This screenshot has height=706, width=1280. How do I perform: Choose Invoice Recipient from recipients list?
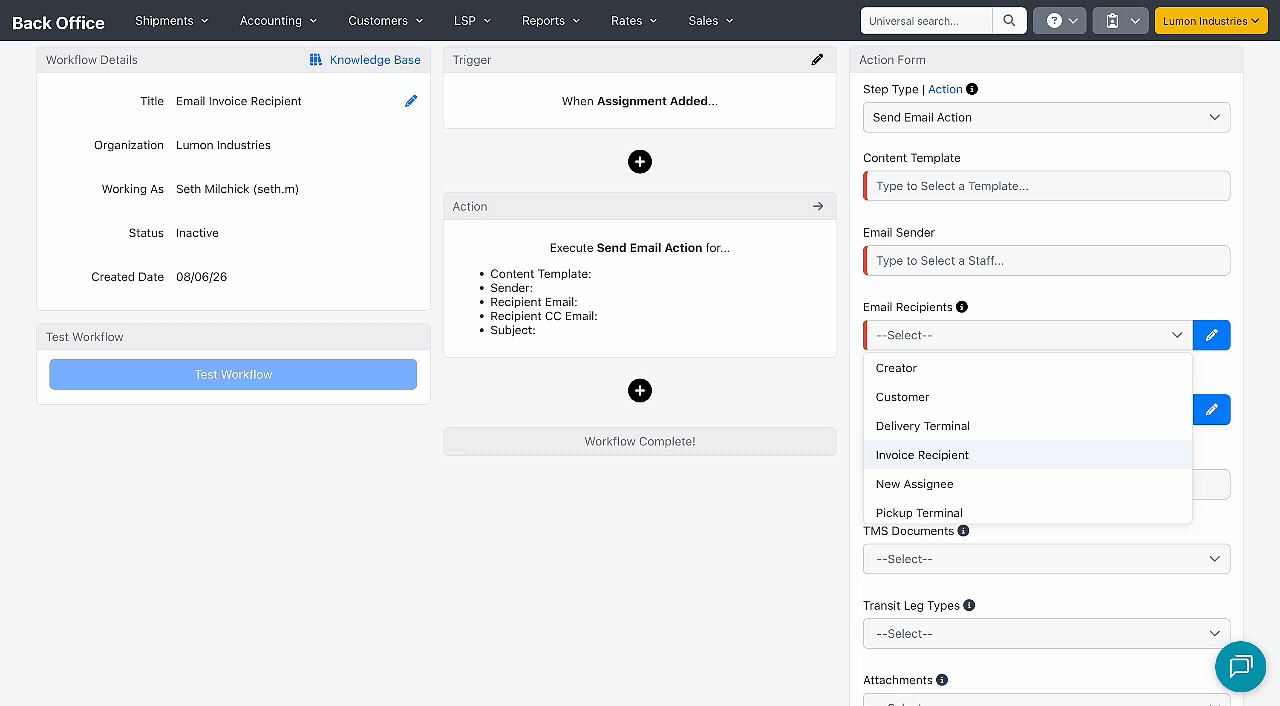(x=1028, y=455)
